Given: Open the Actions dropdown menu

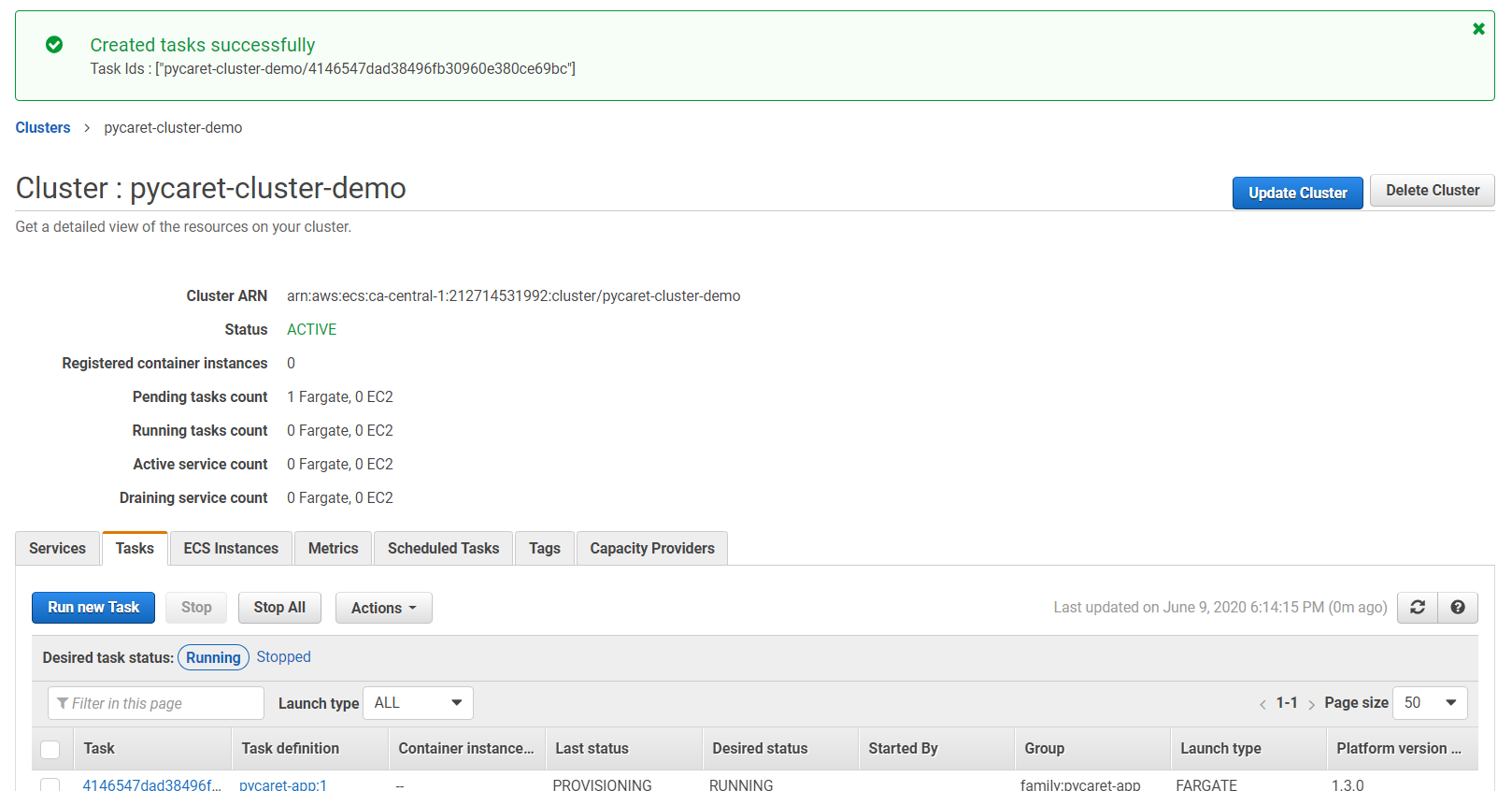Looking at the screenshot, I should [x=383, y=608].
